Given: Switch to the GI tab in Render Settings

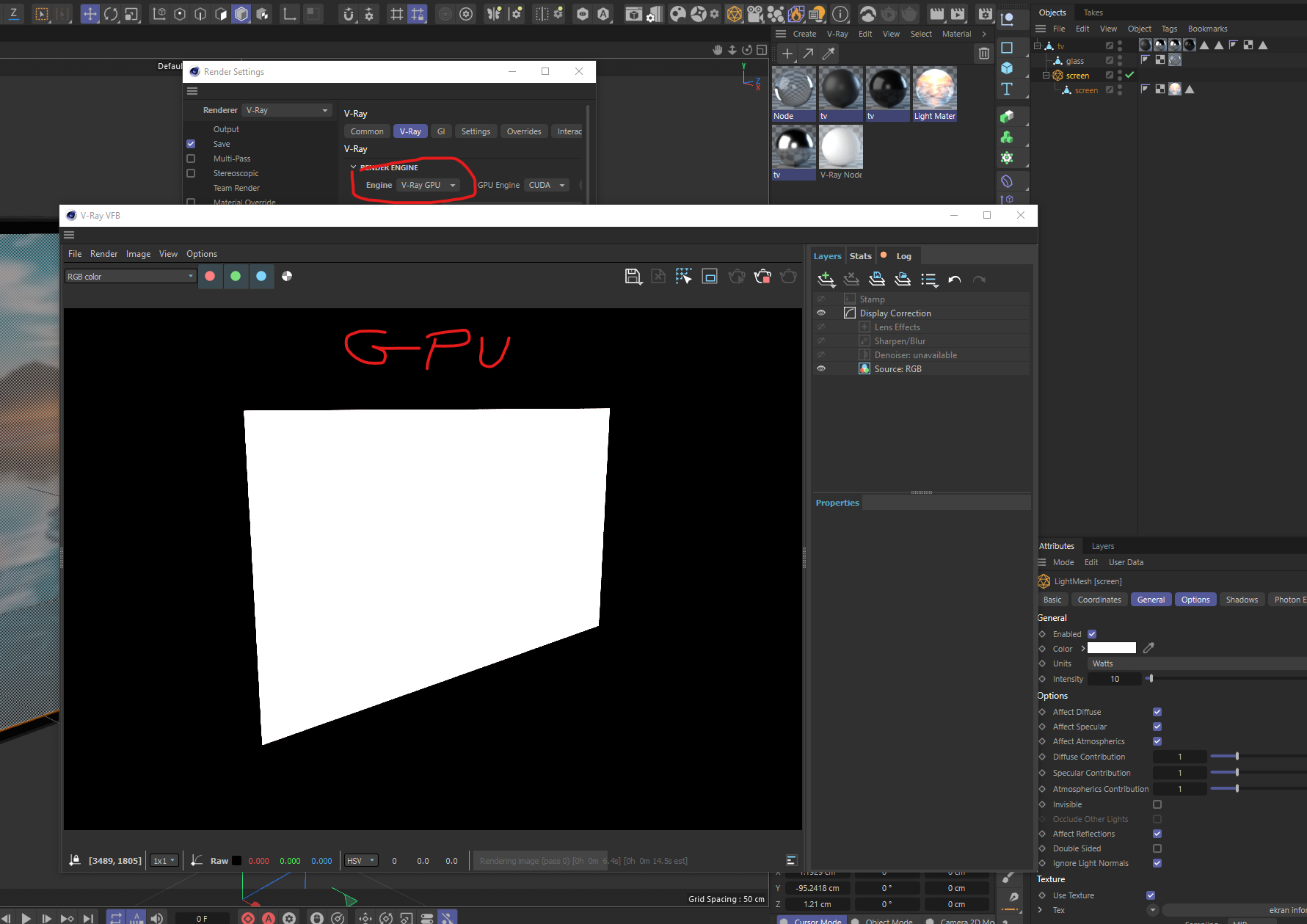Looking at the screenshot, I should pyautogui.click(x=441, y=131).
